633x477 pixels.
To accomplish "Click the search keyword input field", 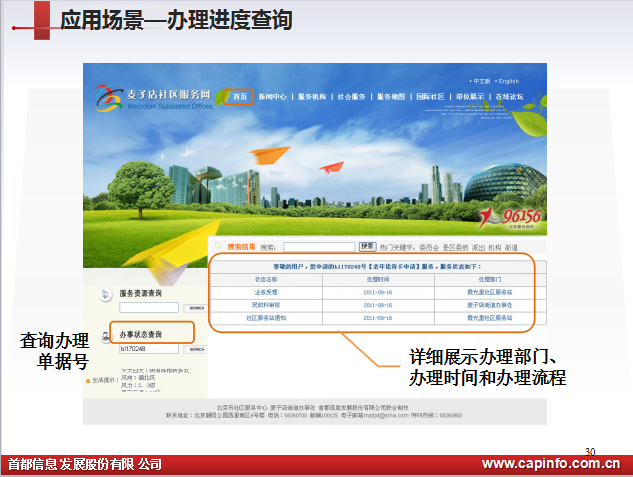I will point(319,246).
